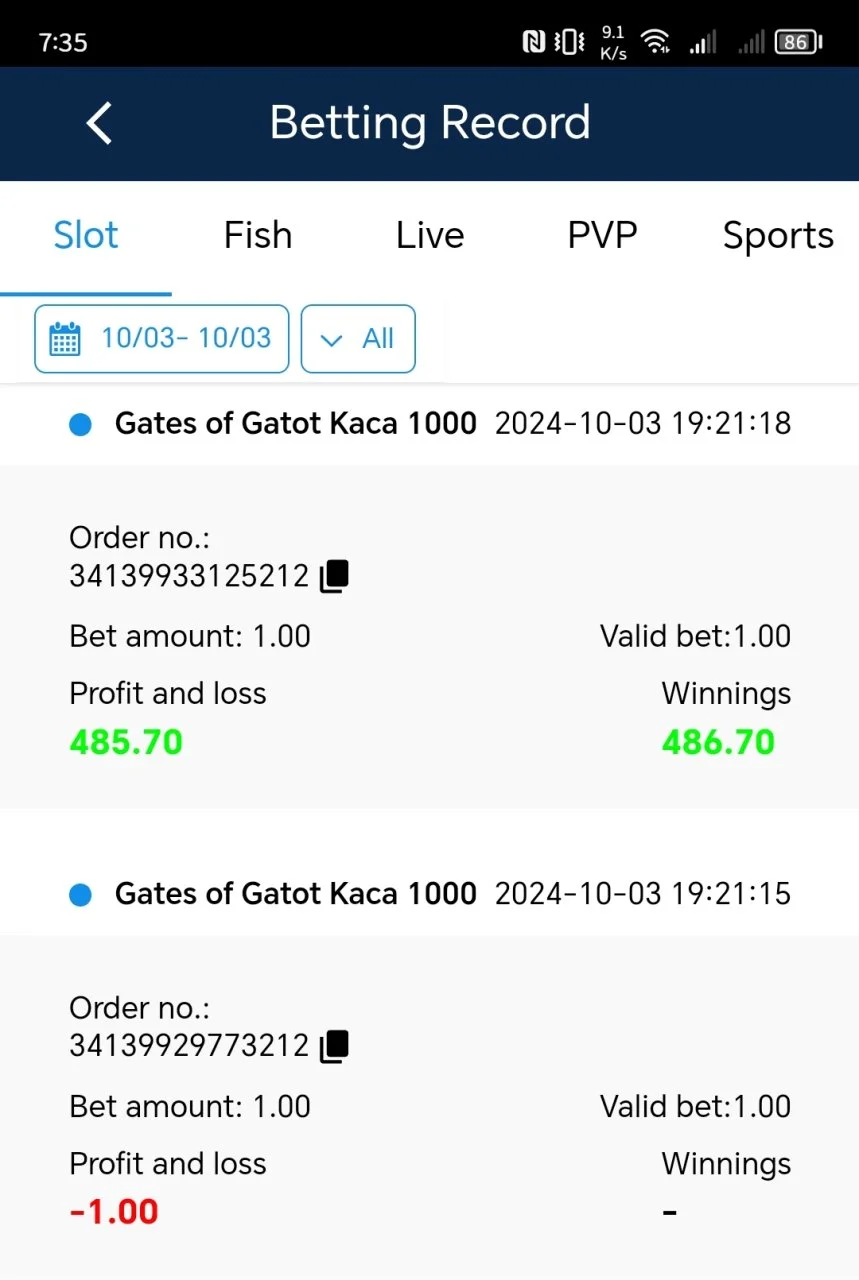Tap the vibrate mode status icon

(x=569, y=42)
